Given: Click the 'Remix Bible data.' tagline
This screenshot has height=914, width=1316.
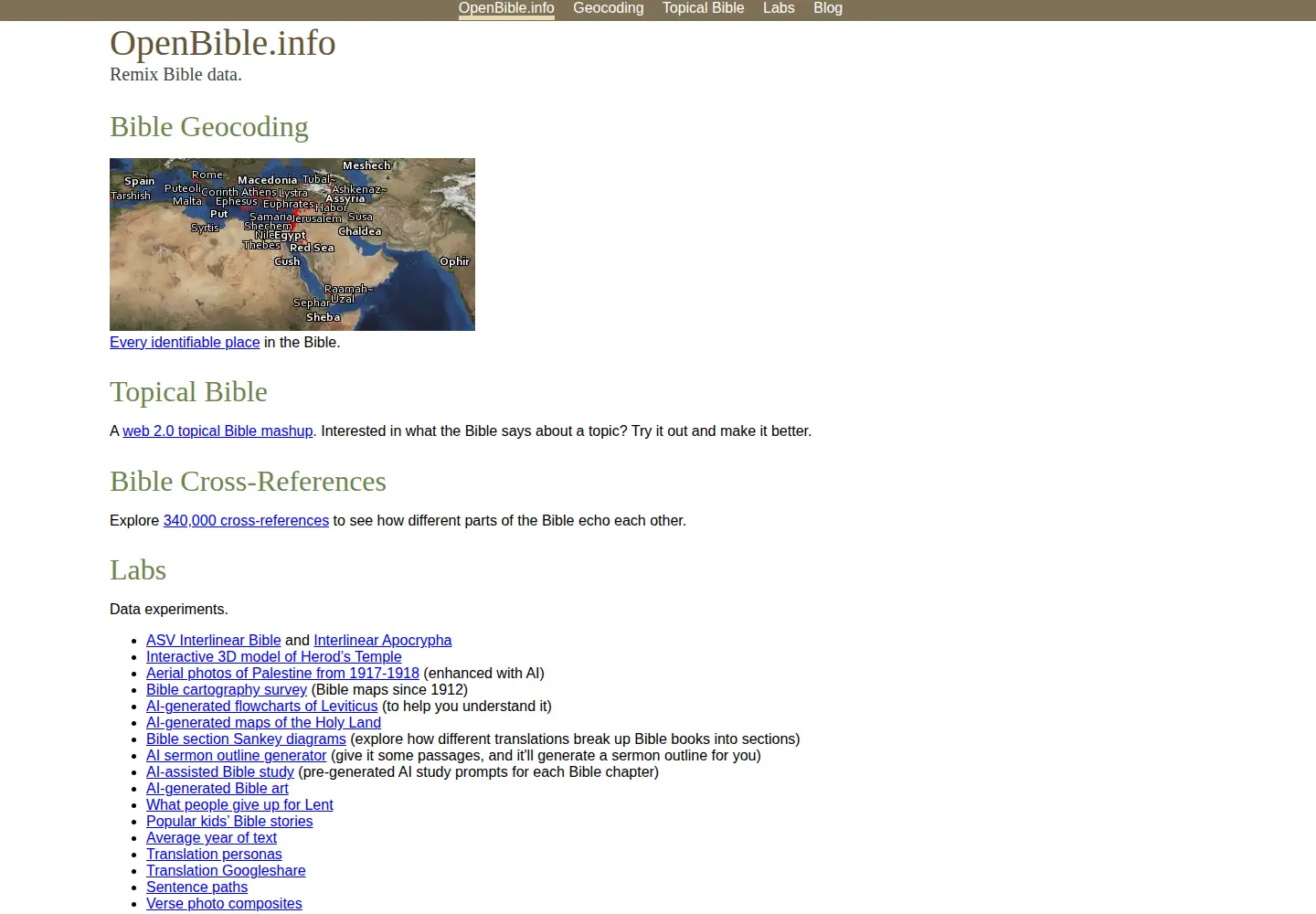Looking at the screenshot, I should pyautogui.click(x=175, y=74).
